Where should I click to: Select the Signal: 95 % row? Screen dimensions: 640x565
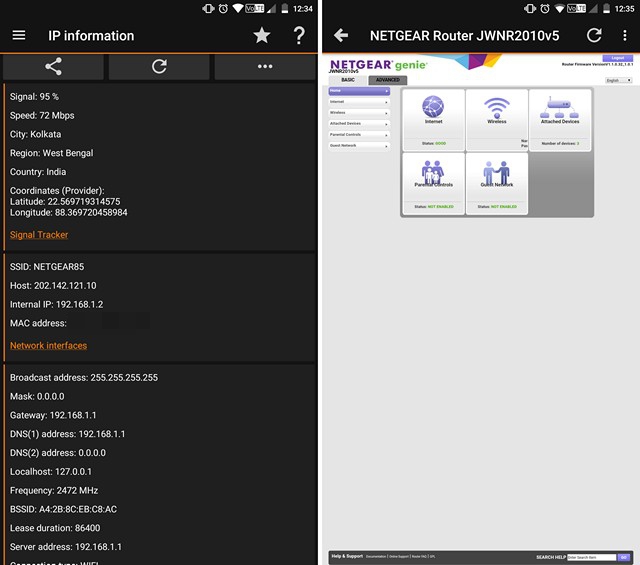coord(34,97)
